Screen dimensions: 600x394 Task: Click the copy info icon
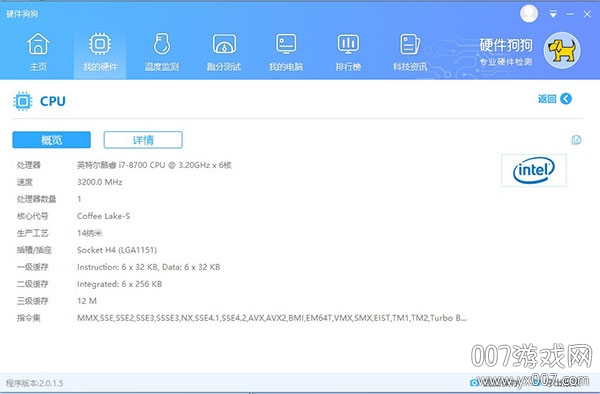pyautogui.click(x=576, y=140)
